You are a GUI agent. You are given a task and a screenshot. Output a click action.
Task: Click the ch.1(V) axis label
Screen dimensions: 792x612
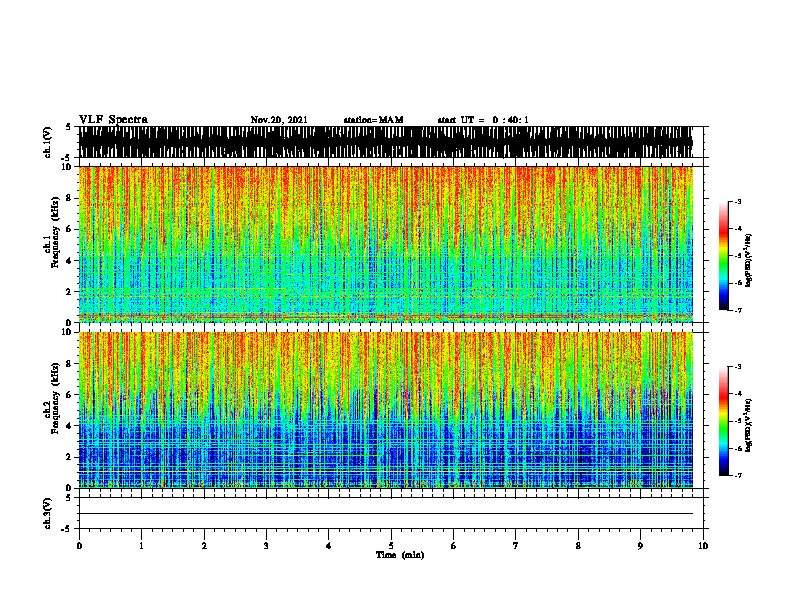(47, 142)
